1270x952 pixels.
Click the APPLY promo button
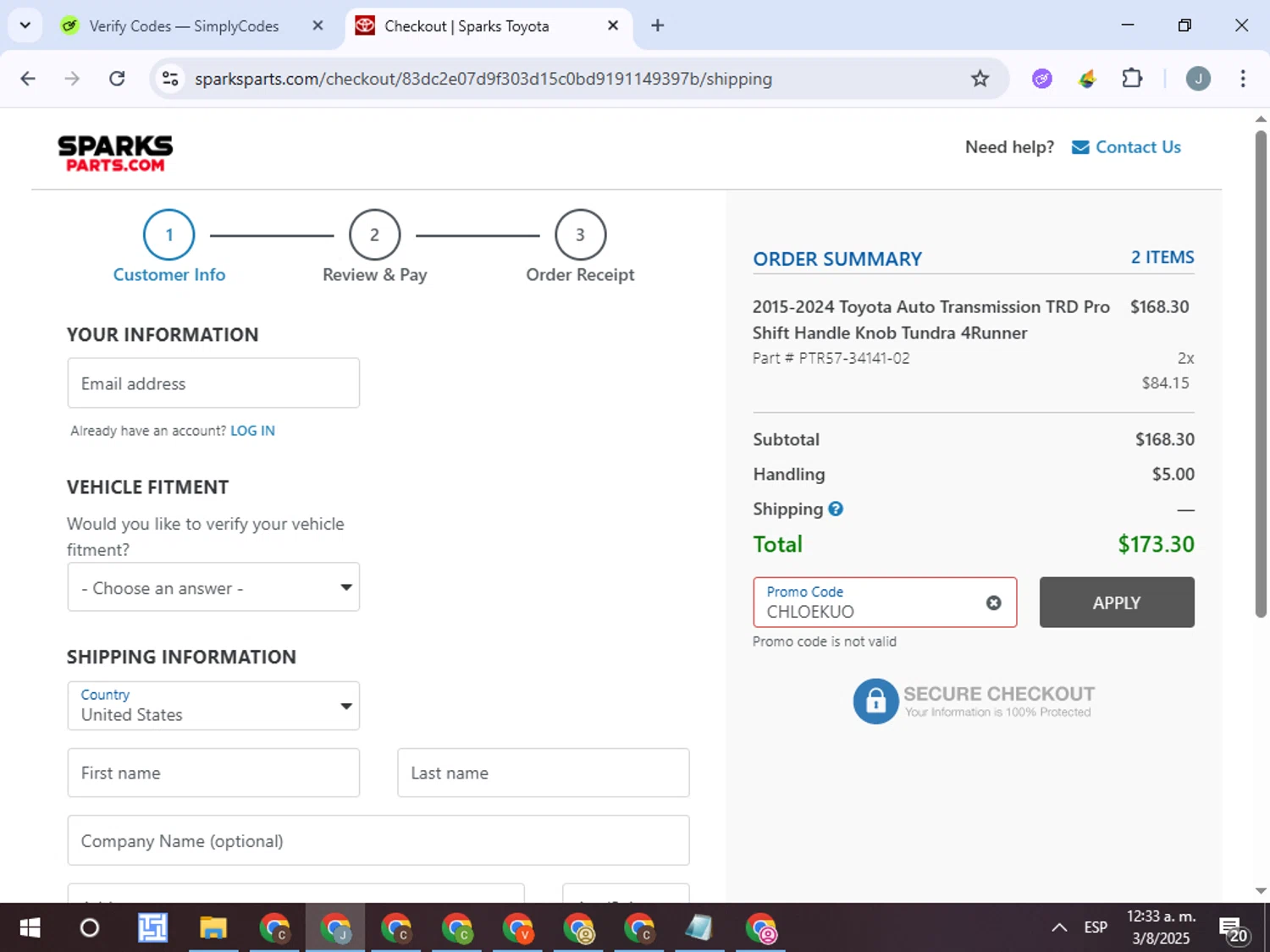pyautogui.click(x=1117, y=603)
